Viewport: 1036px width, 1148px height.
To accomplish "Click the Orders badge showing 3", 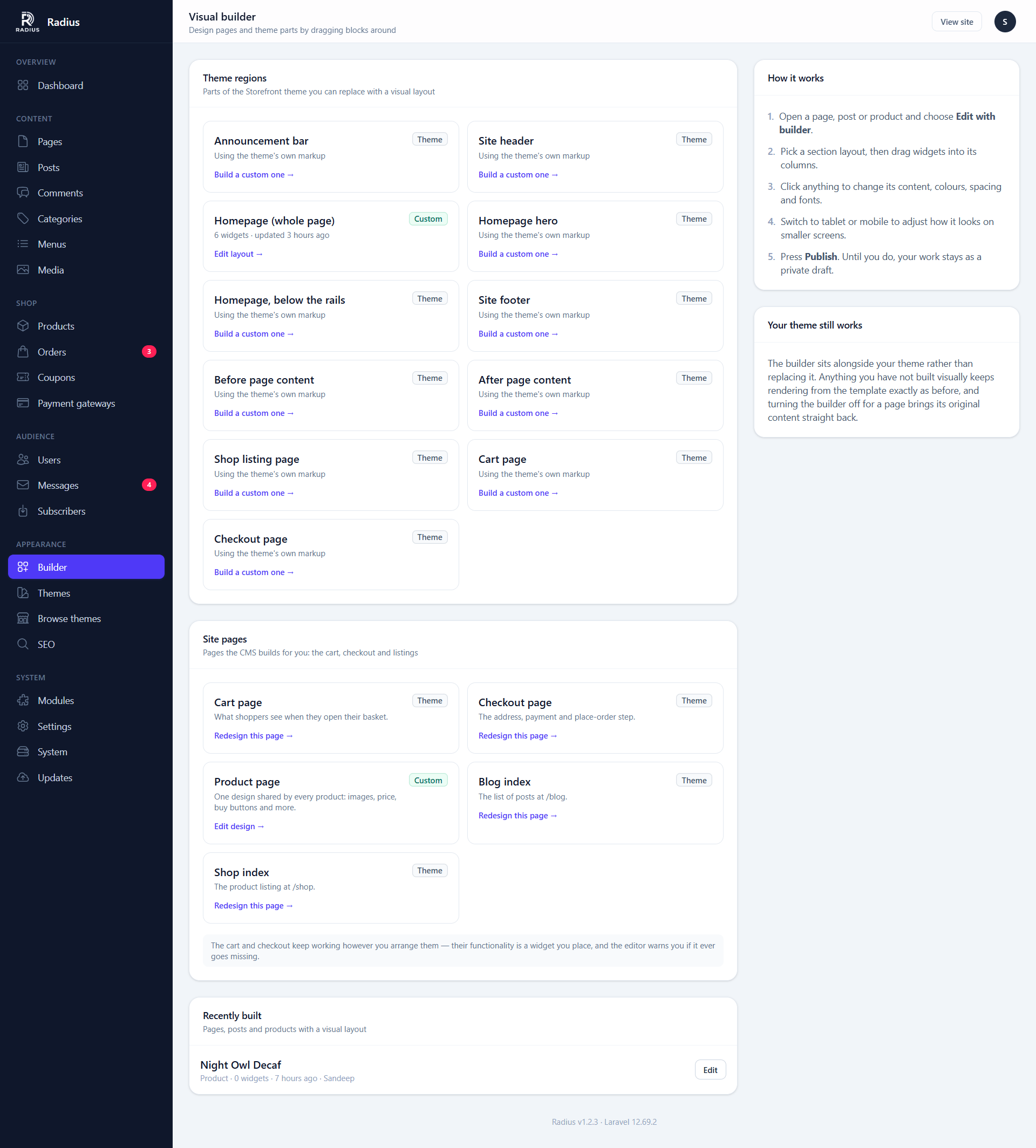I will tap(149, 352).
